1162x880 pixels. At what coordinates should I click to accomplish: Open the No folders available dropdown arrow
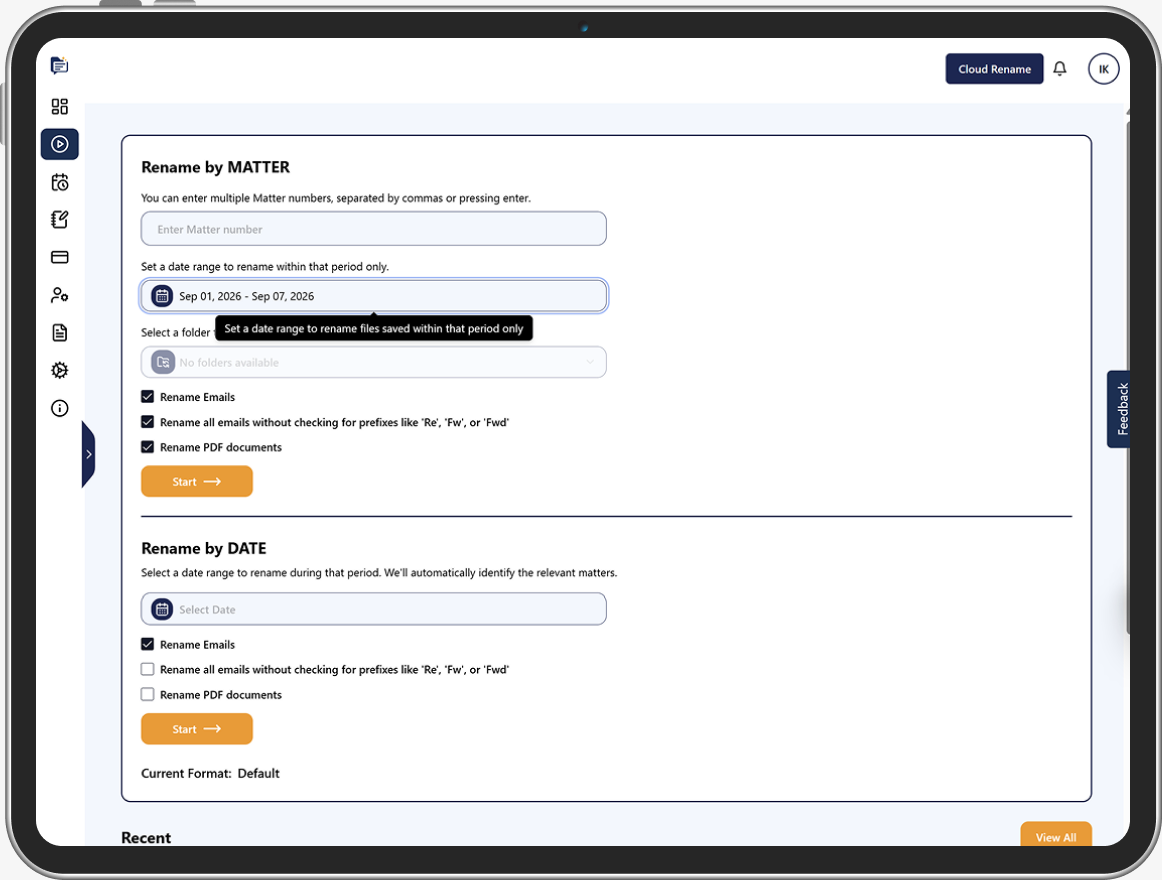coord(590,363)
